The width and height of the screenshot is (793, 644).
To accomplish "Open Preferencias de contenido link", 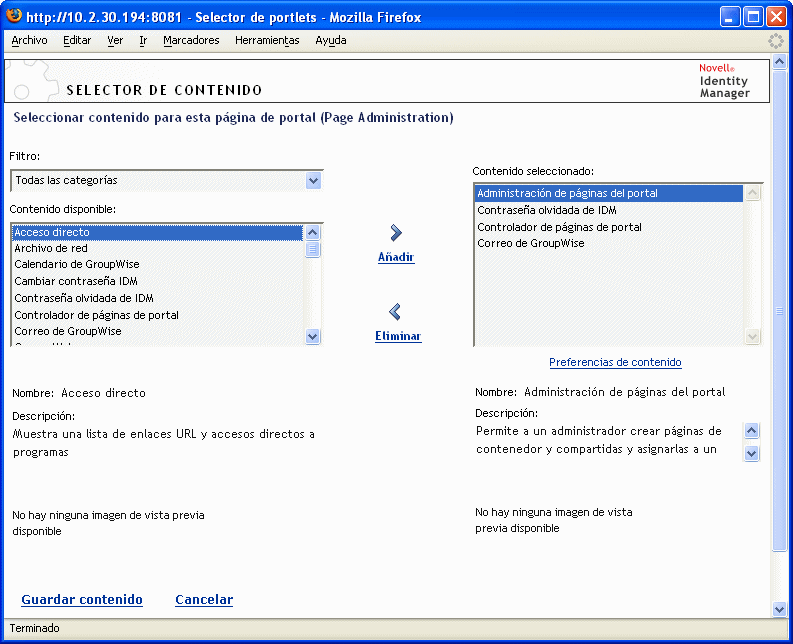I will click(615, 362).
